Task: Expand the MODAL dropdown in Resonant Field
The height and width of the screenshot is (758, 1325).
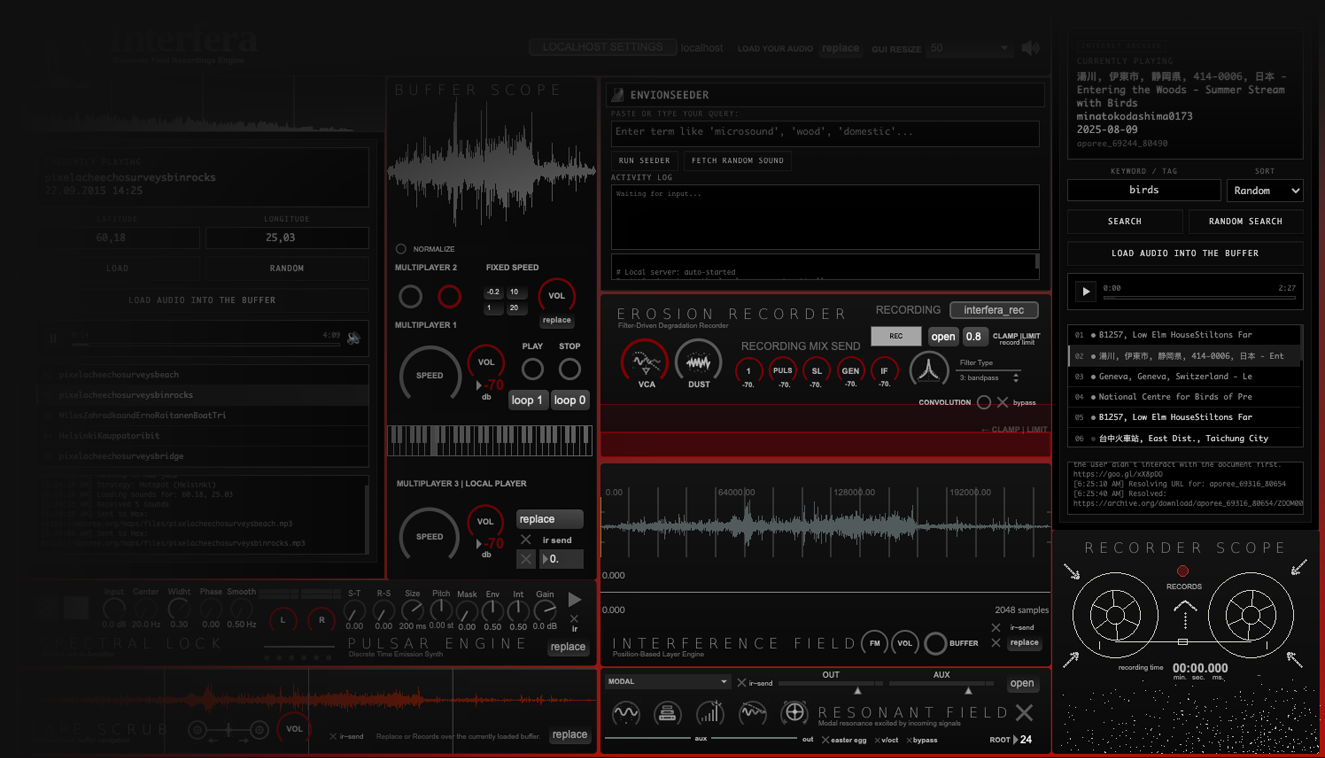Action: tap(666, 681)
